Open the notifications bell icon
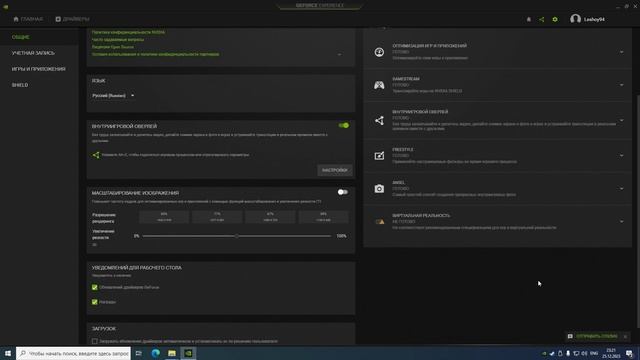Image resolution: width=640 pixels, height=360 pixels. point(529,19)
